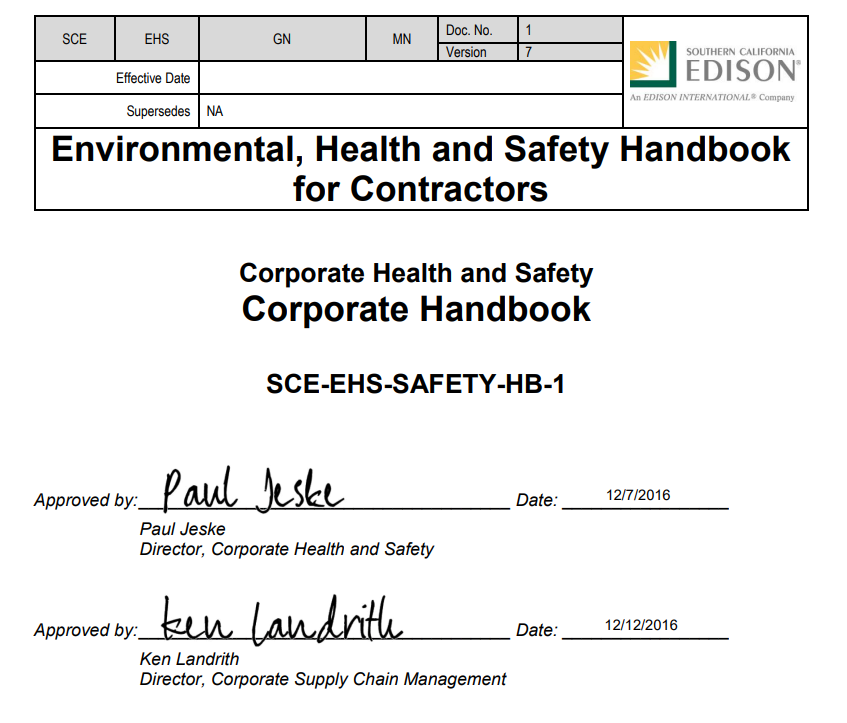Select the MN header cell

[x=402, y=40]
